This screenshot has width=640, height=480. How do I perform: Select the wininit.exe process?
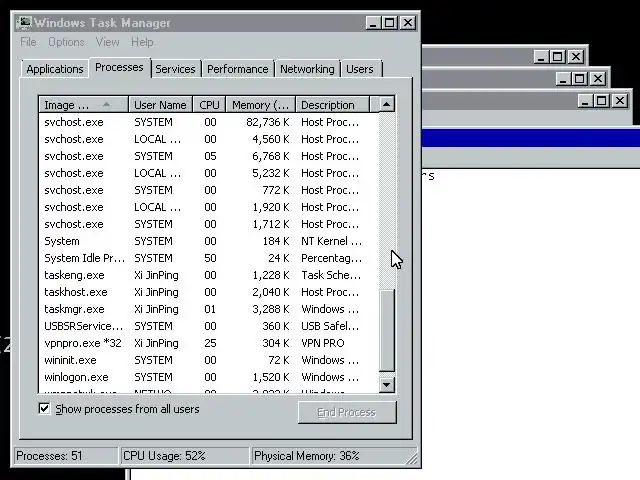click(x=208, y=360)
